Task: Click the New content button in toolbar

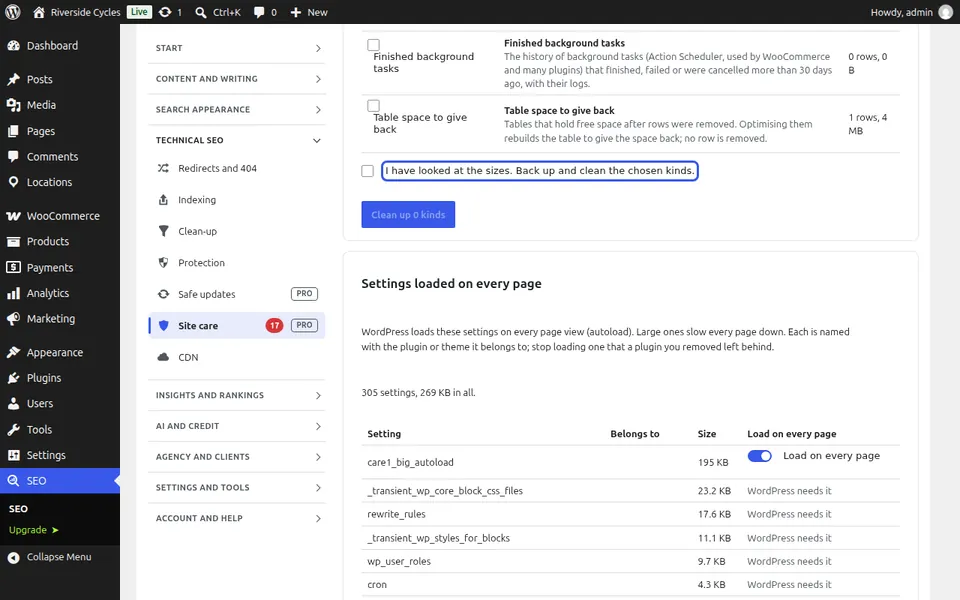Action: 309,12
